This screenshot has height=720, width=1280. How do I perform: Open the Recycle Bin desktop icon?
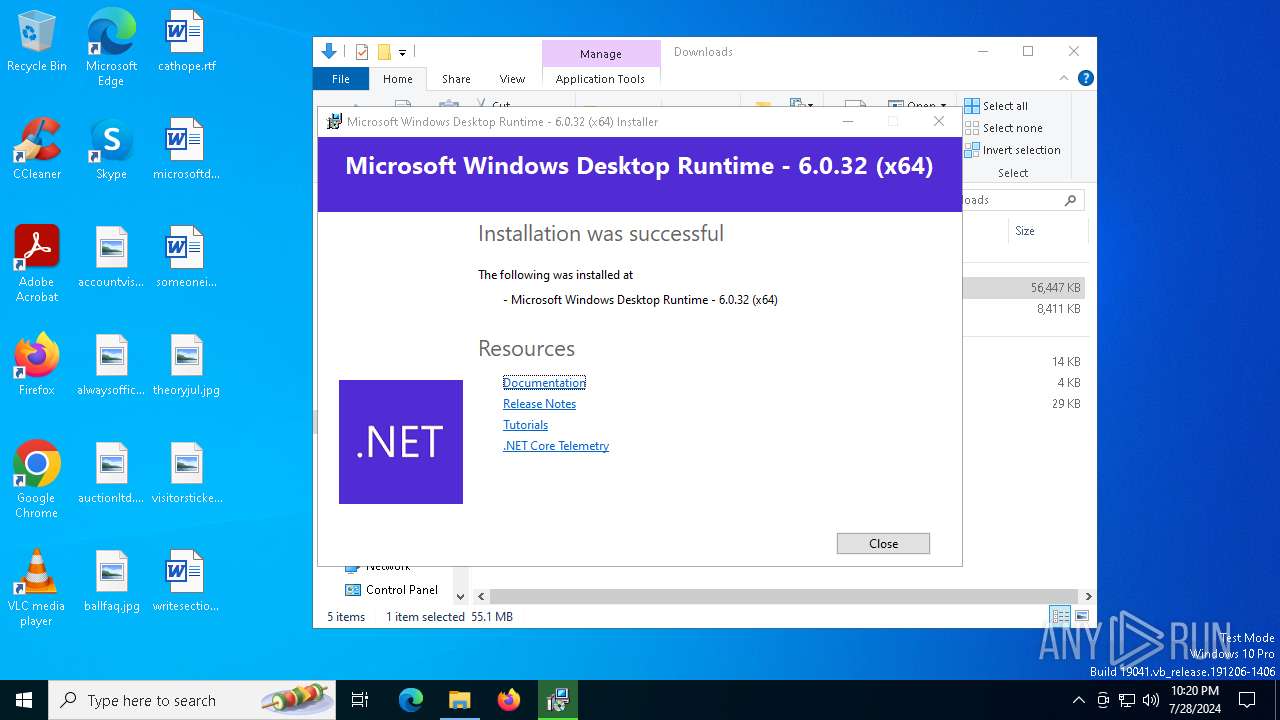[37, 42]
